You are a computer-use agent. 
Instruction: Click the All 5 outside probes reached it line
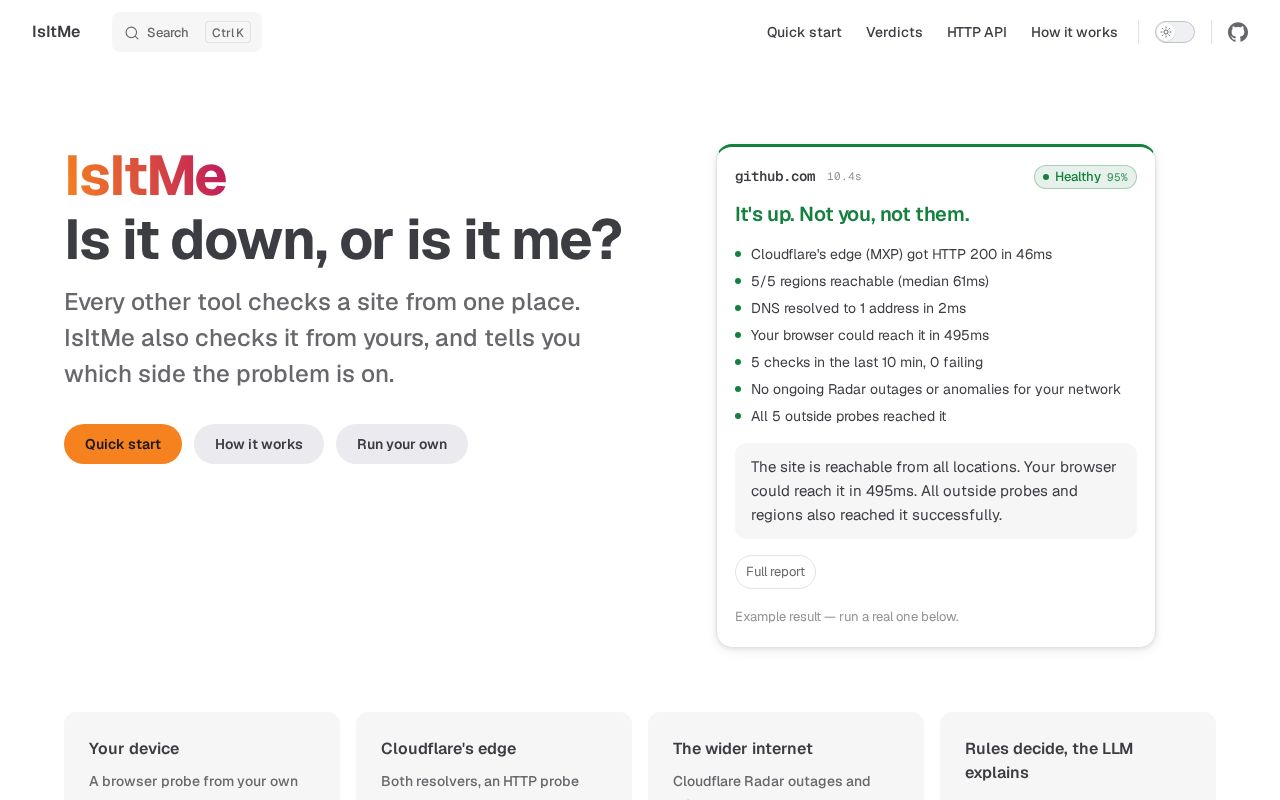848,416
